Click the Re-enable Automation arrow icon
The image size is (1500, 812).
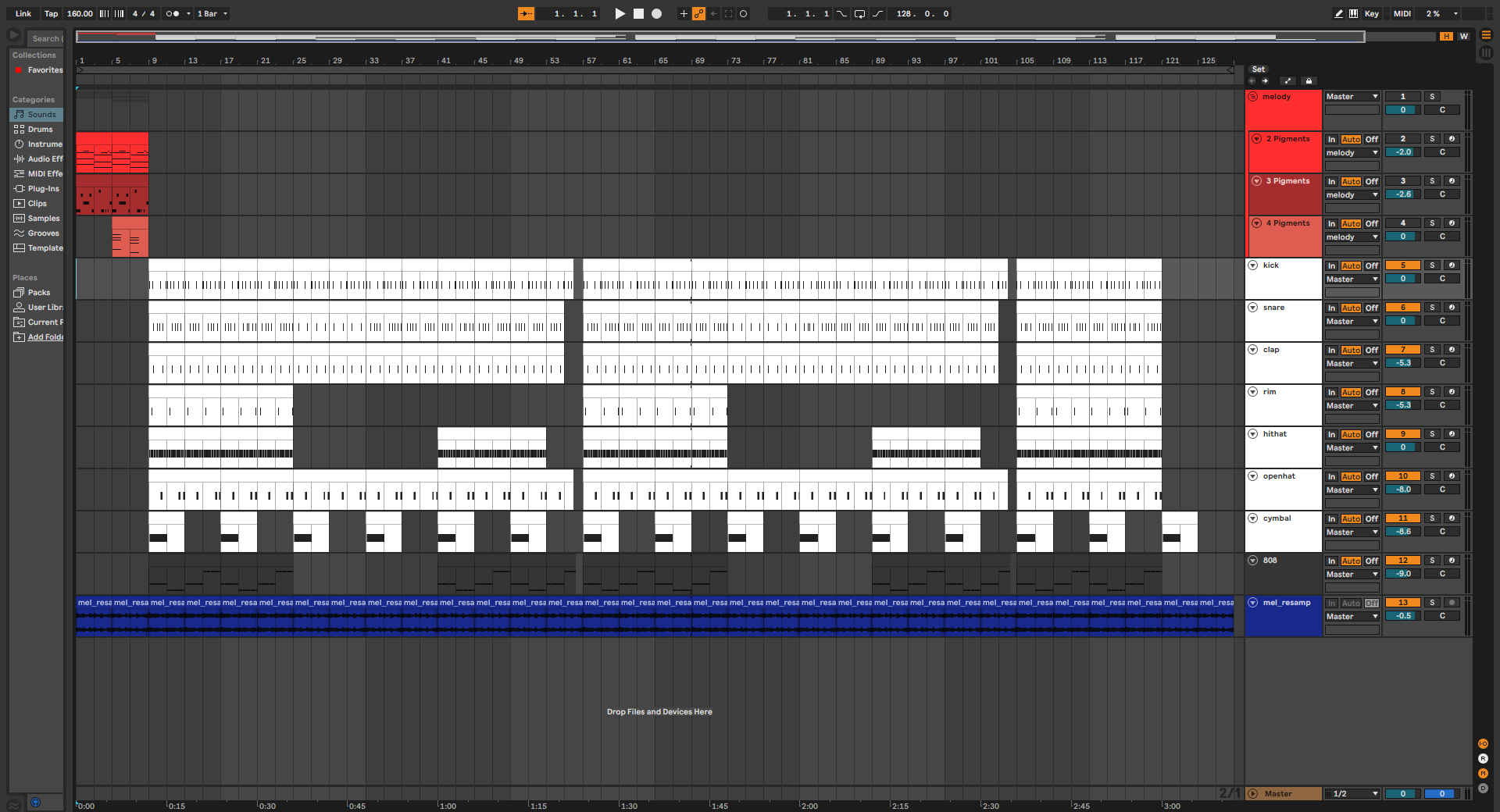coord(713,13)
